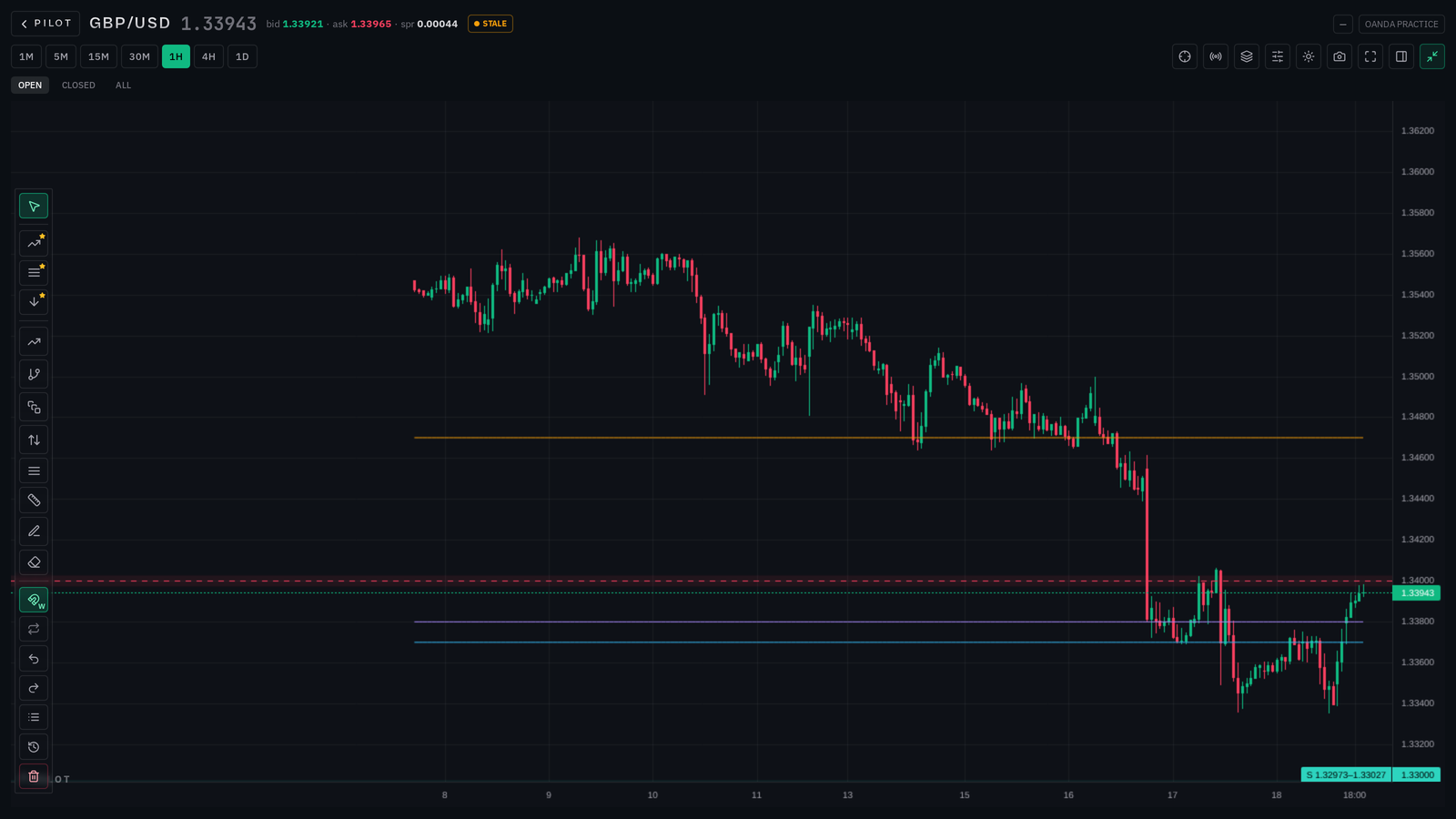Choose the 4H timeframe

pos(208,56)
